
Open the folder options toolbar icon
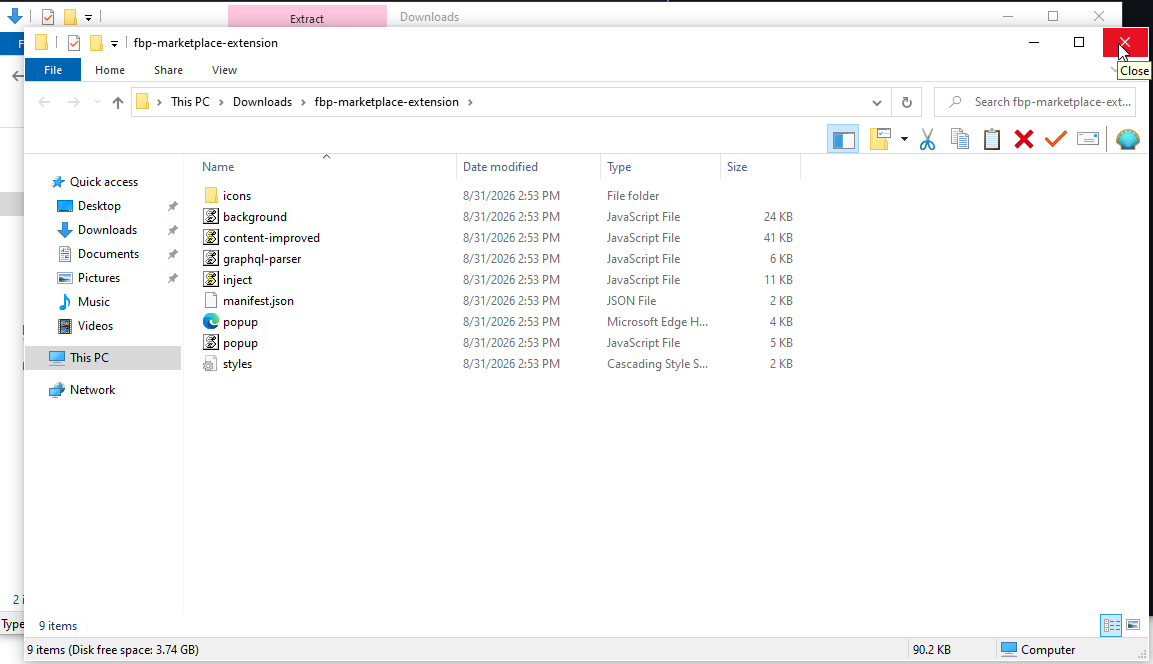pos(880,139)
